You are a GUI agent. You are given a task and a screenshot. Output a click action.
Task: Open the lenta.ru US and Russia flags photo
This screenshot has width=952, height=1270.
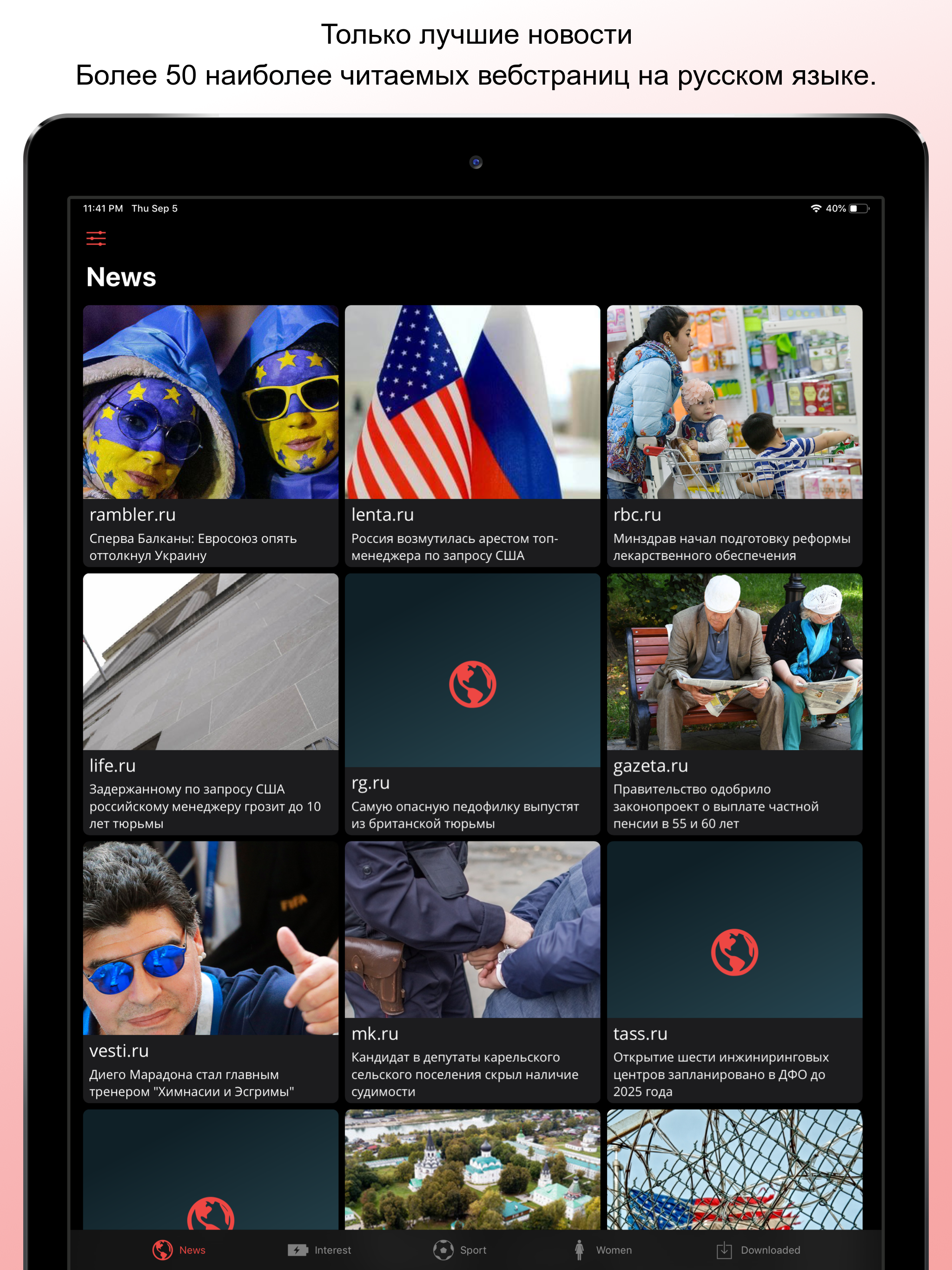tap(473, 402)
